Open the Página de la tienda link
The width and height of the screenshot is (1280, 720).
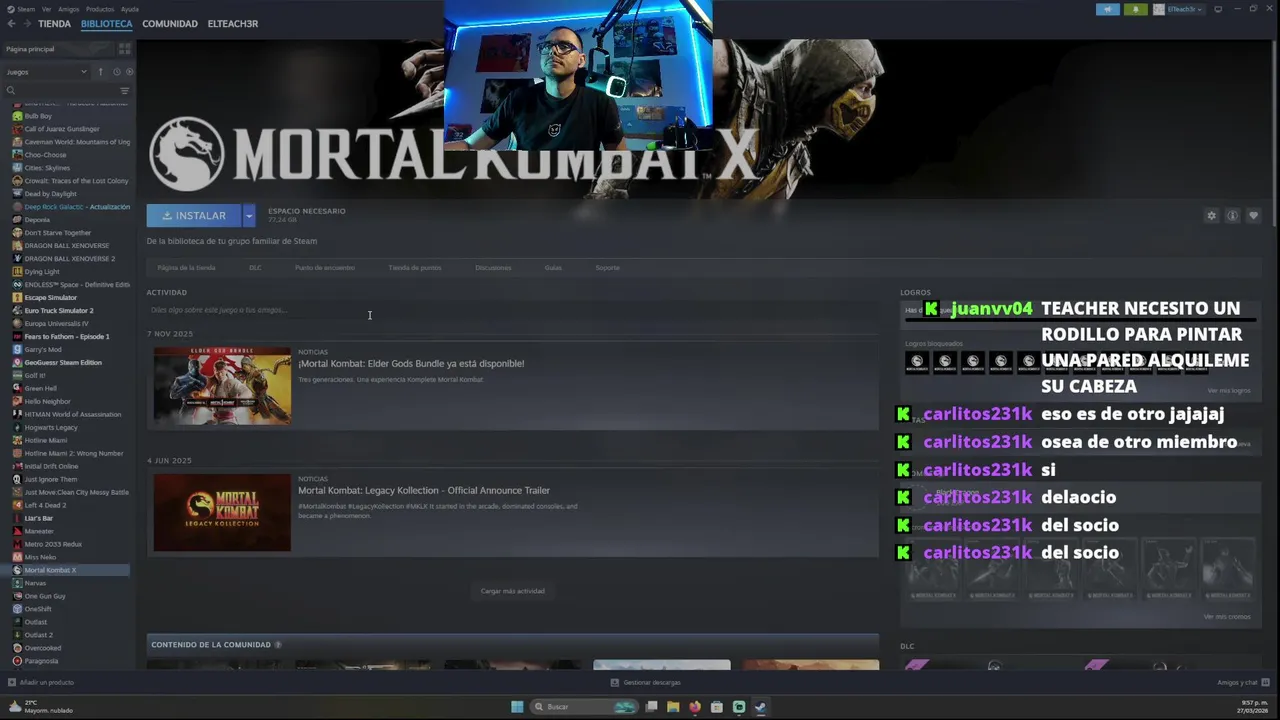[x=186, y=268]
